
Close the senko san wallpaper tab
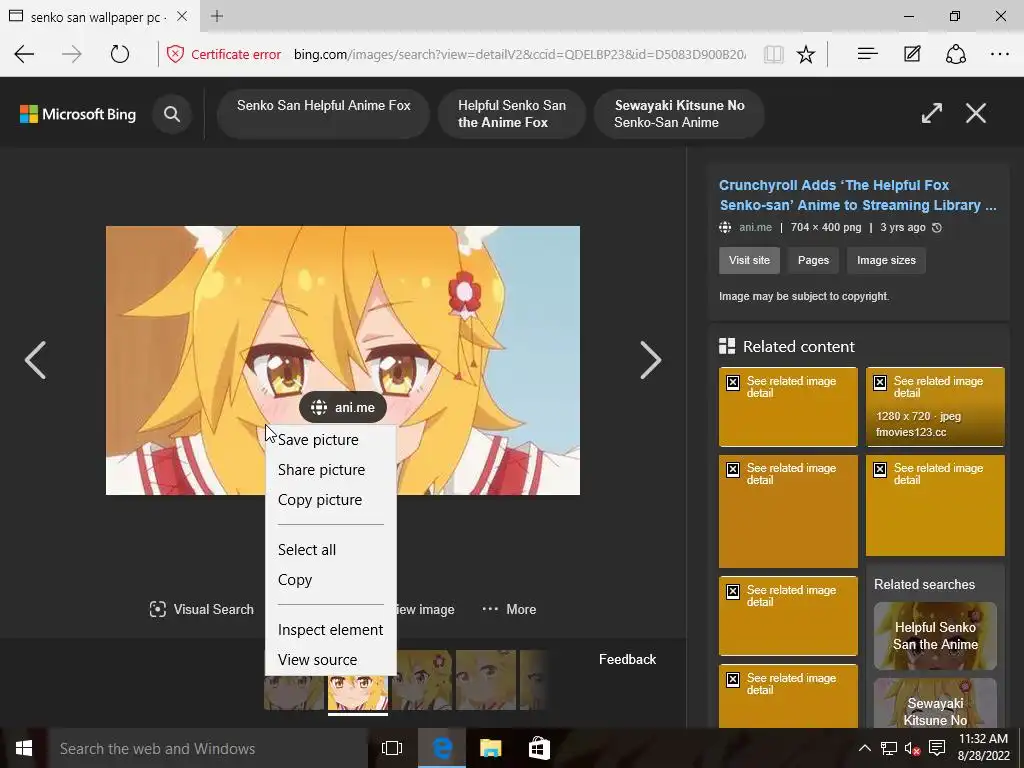pos(182,16)
